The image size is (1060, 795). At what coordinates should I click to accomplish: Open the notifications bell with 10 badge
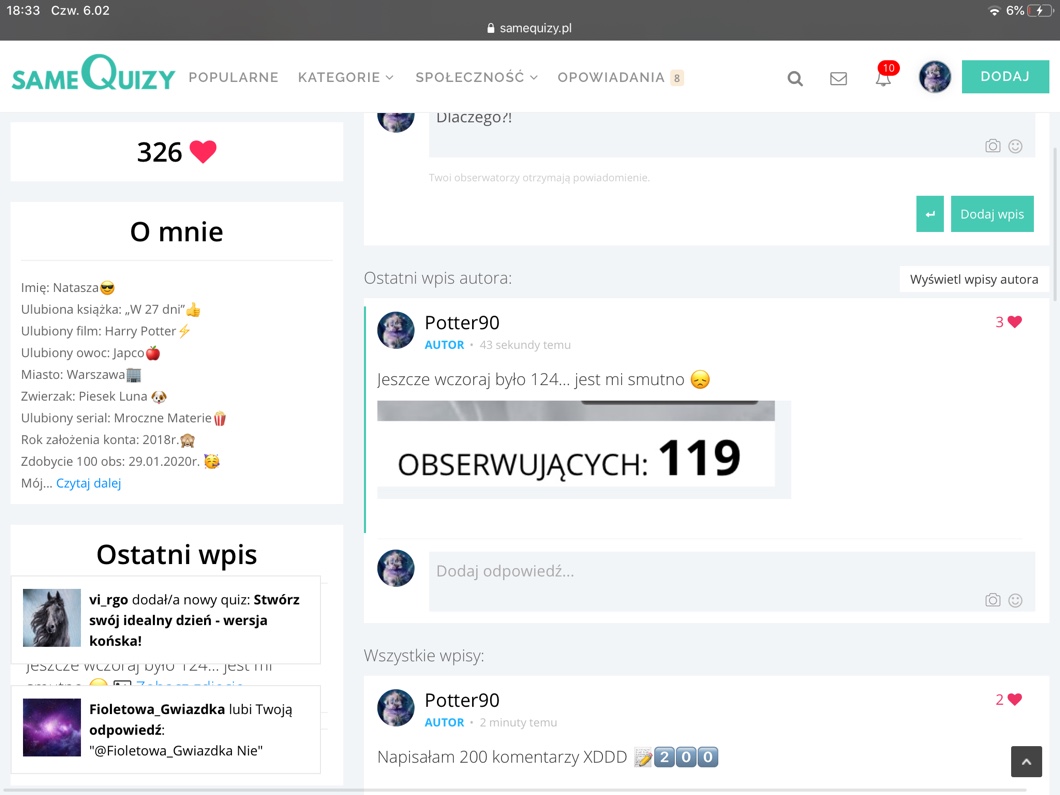(x=884, y=77)
